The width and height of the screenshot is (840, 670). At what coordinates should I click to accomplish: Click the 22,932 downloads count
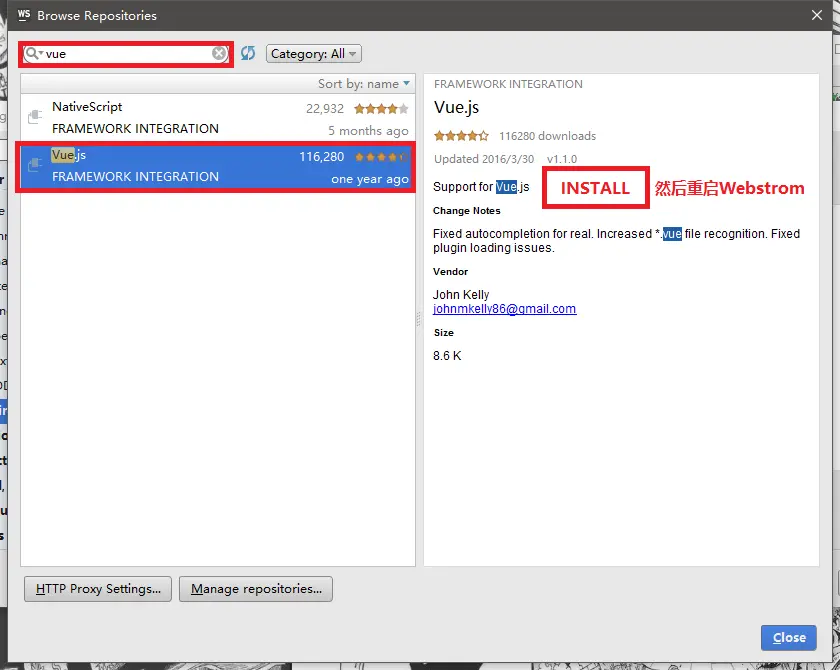pos(325,109)
